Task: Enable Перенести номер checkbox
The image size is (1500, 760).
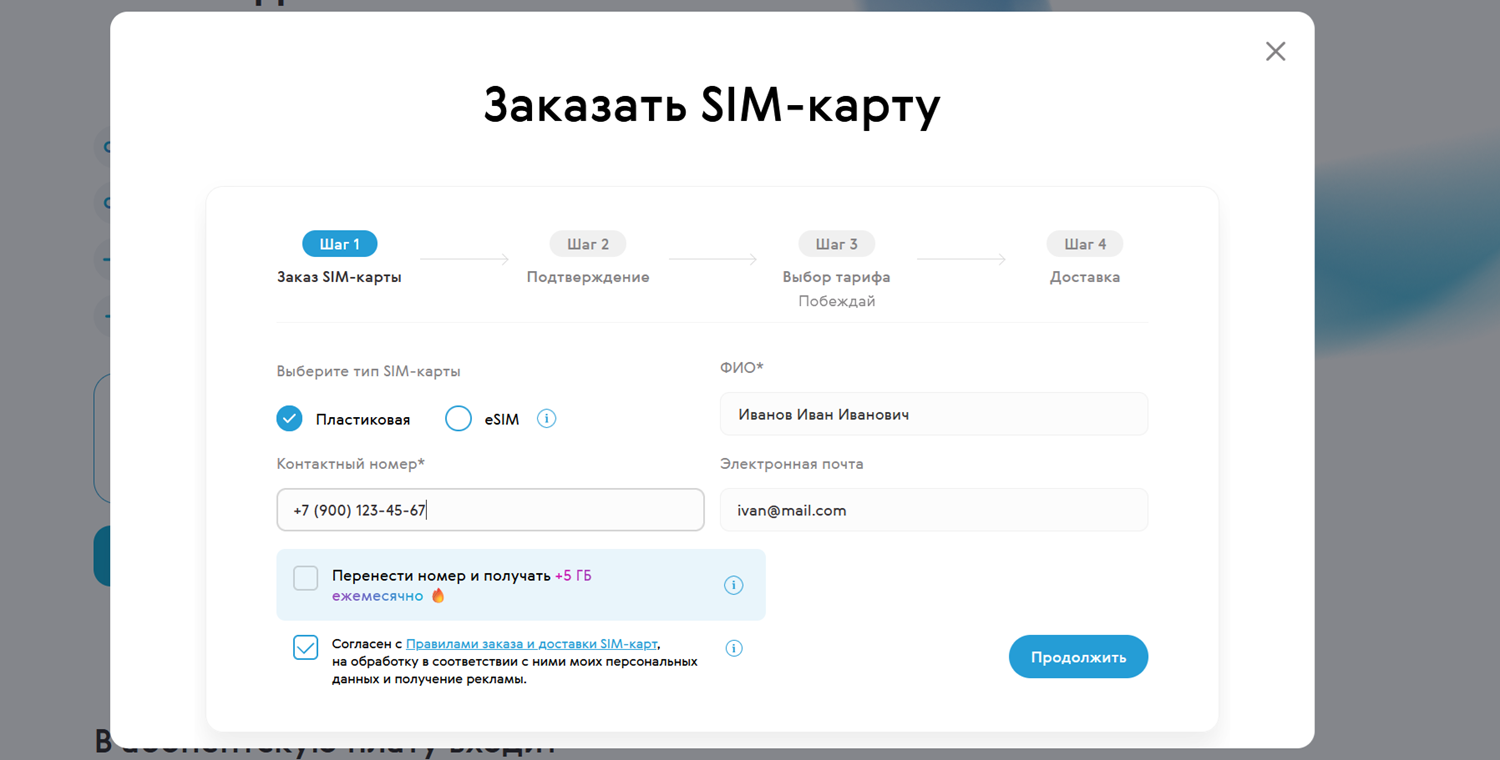Action: (x=306, y=578)
